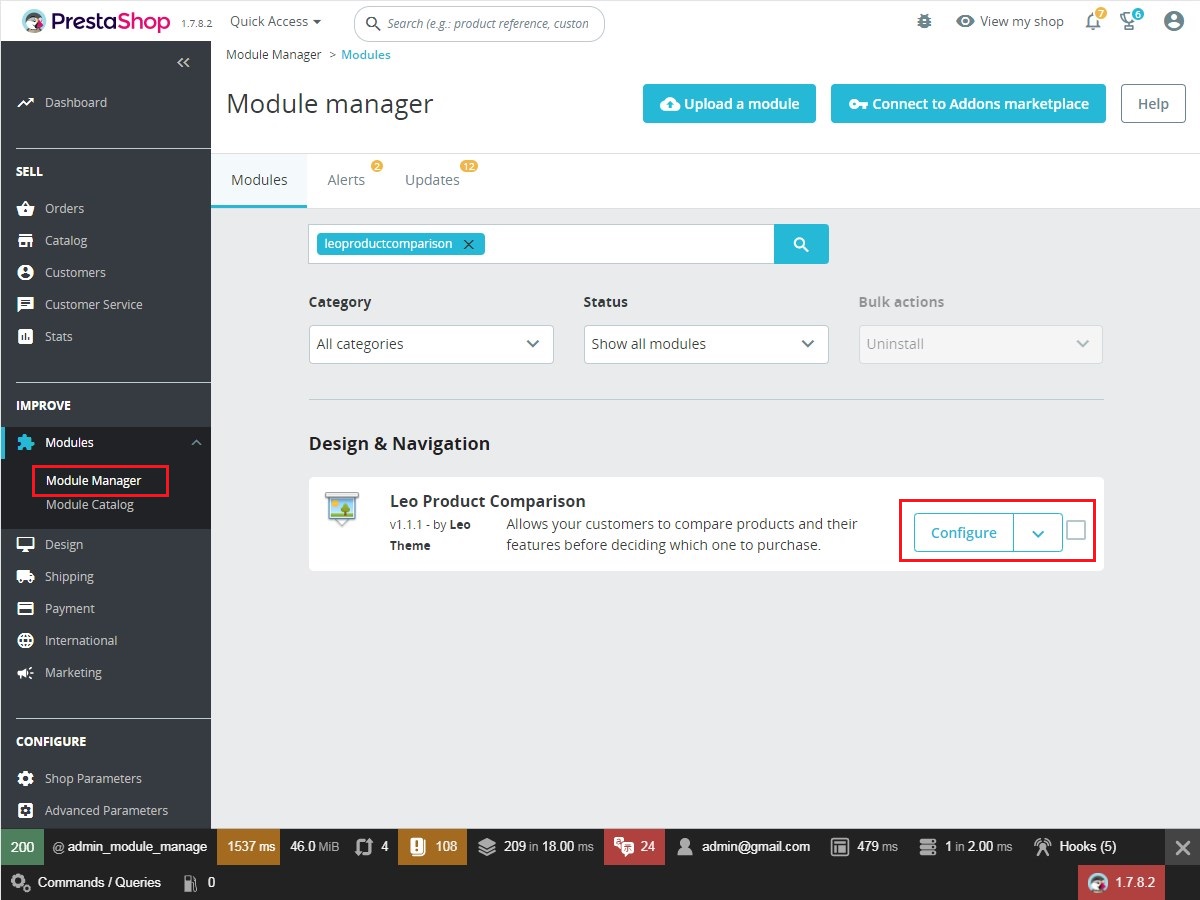The width and height of the screenshot is (1200, 900).
Task: Select the Leo Product Comparison module checkbox
Action: (1076, 531)
